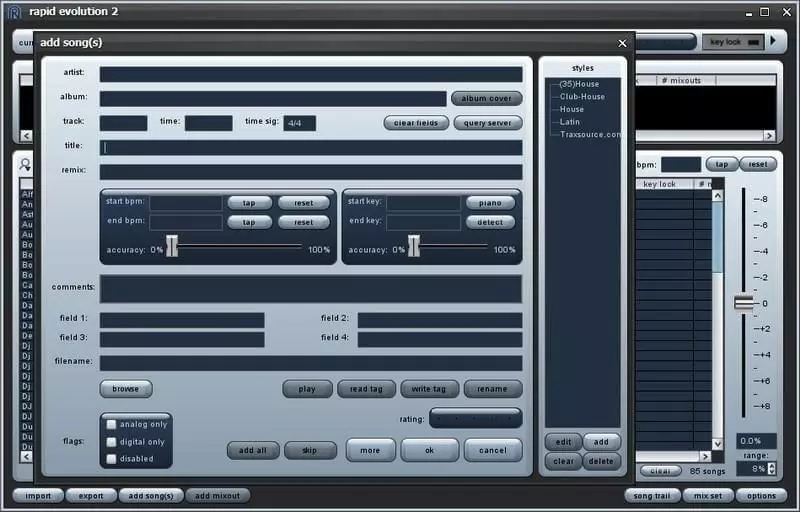Click the bpm accuracy slider handle

pyautogui.click(x=172, y=246)
